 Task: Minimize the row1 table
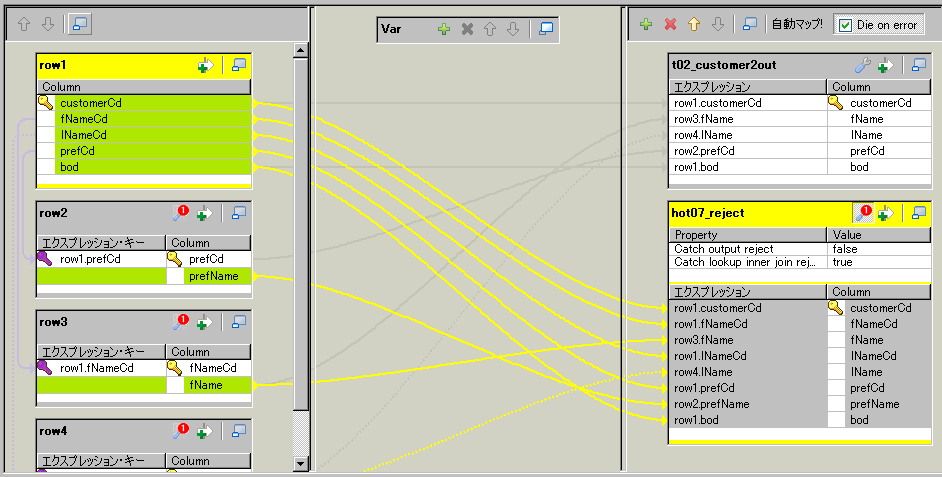(239, 65)
